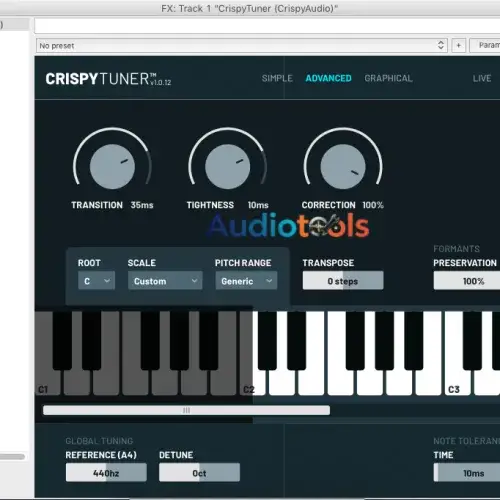Click the 100% Correction value
This screenshot has width=500, height=500.
pyautogui.click(x=373, y=205)
